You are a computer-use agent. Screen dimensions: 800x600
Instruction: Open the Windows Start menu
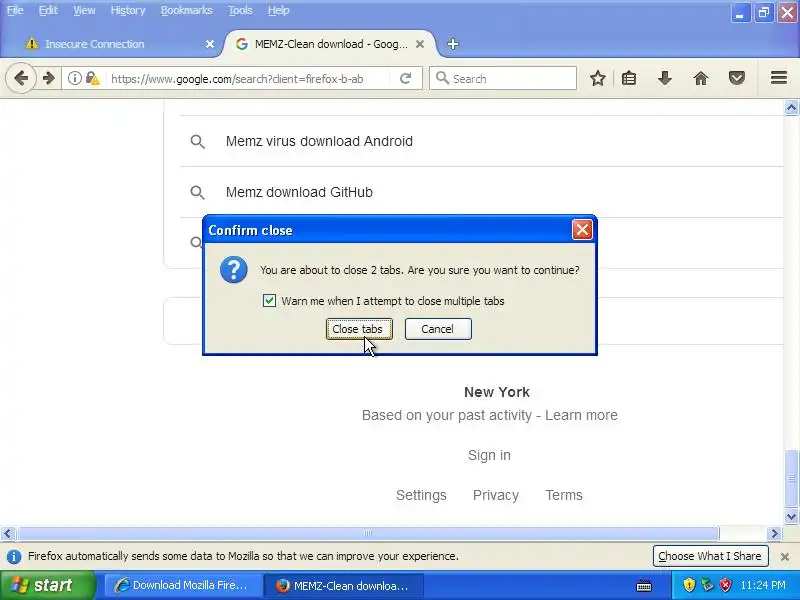(x=47, y=585)
